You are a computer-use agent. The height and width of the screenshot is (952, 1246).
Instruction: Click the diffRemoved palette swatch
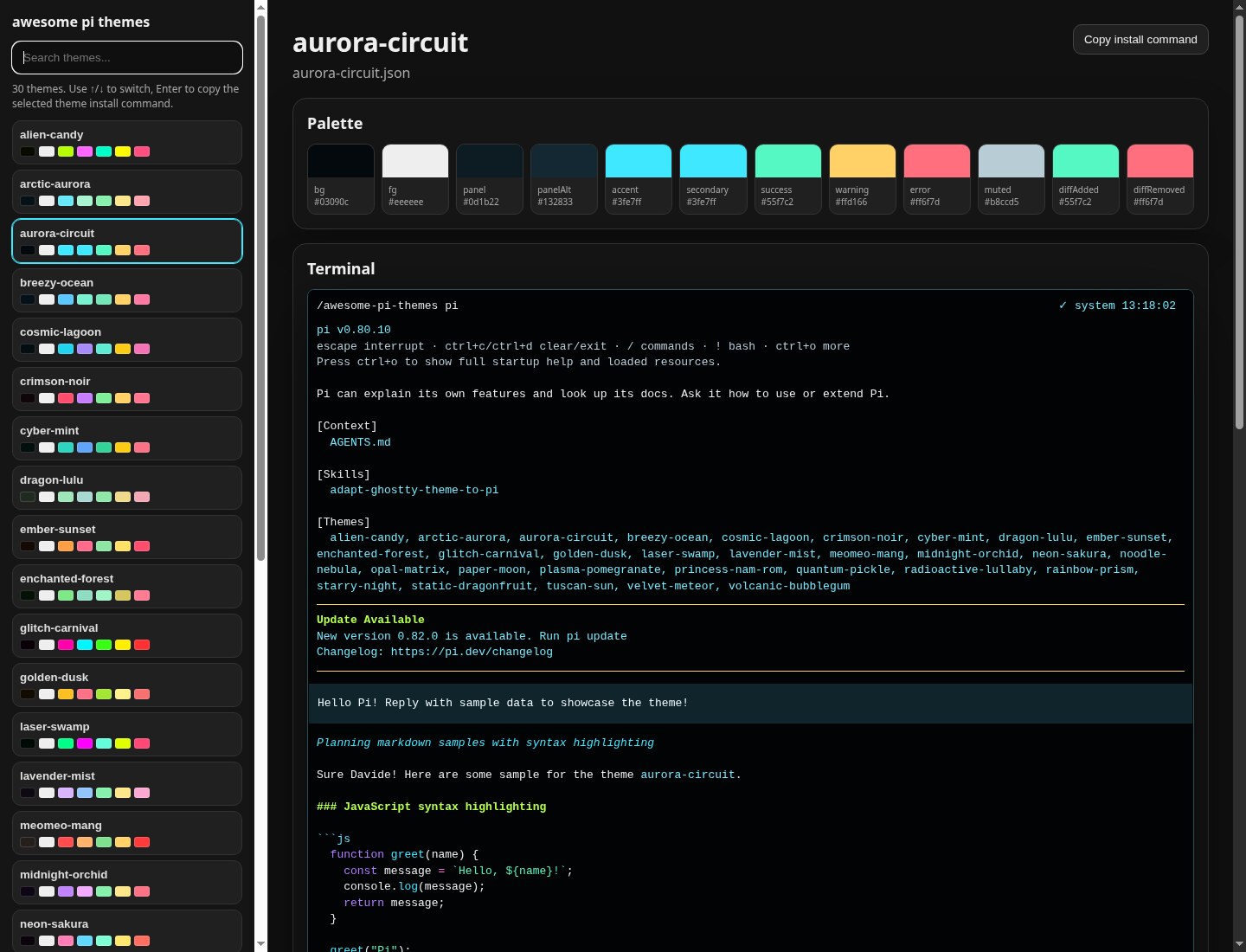pos(1160,179)
